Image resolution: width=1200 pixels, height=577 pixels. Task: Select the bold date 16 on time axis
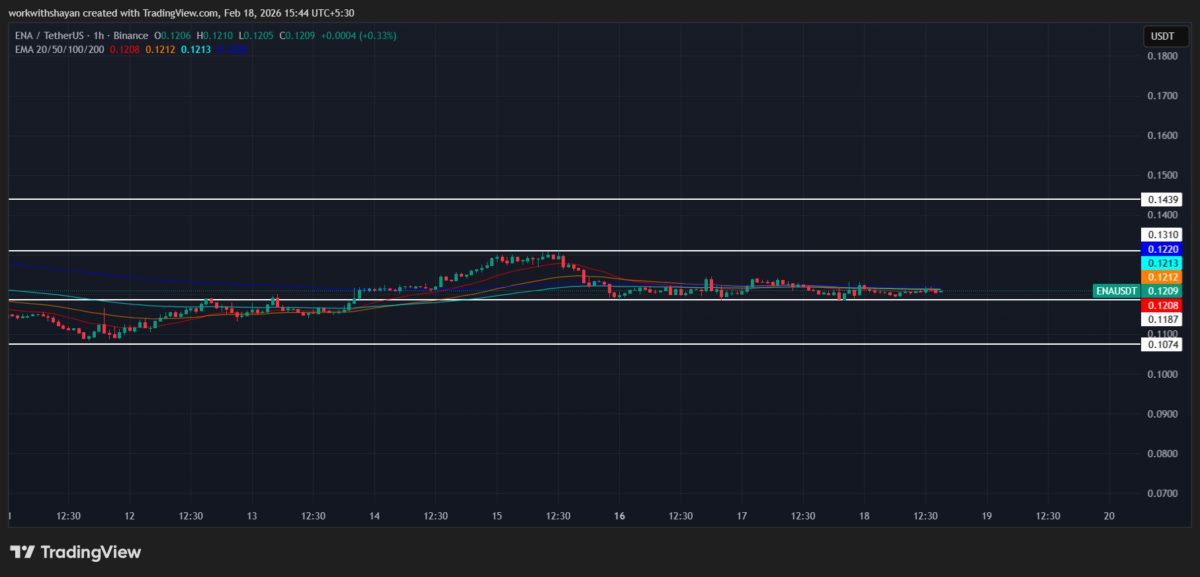618,516
